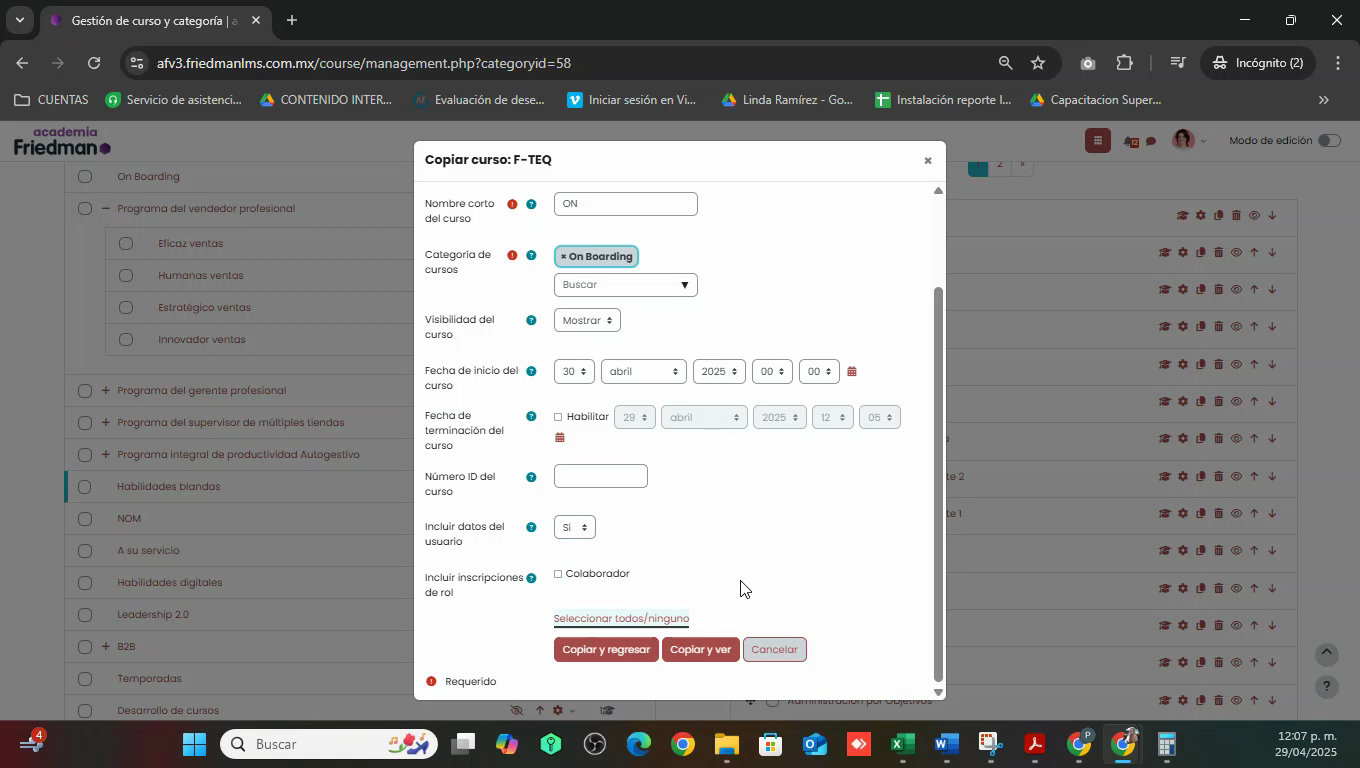Click the scroll-to-top arrow button
The width and height of the screenshot is (1360, 768).
tap(1326, 654)
